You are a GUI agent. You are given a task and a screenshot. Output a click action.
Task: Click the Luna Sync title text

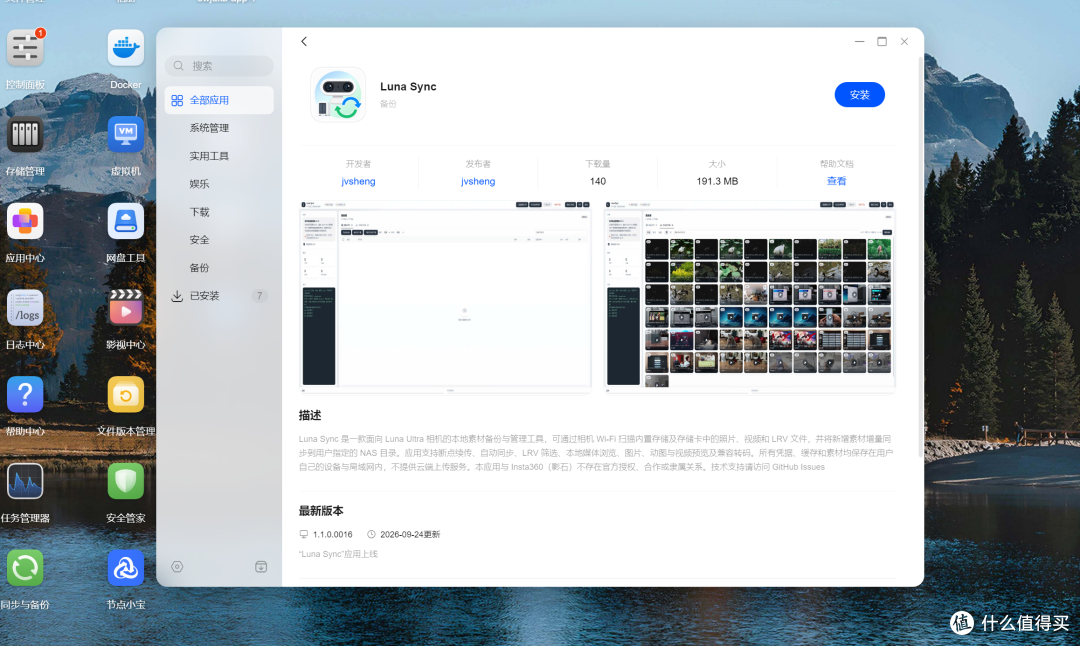pos(408,87)
